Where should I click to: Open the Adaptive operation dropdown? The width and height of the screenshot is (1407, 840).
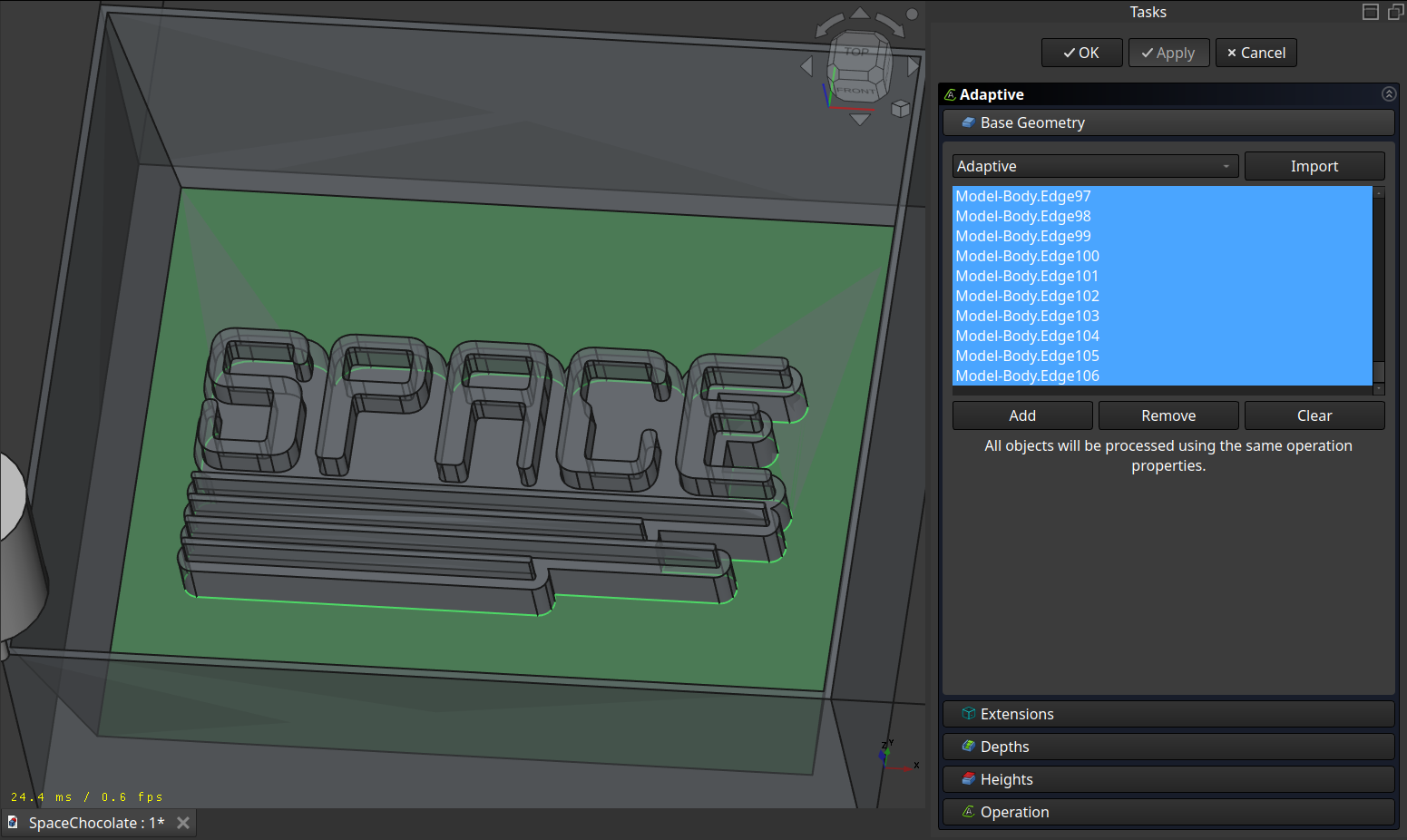1095,166
